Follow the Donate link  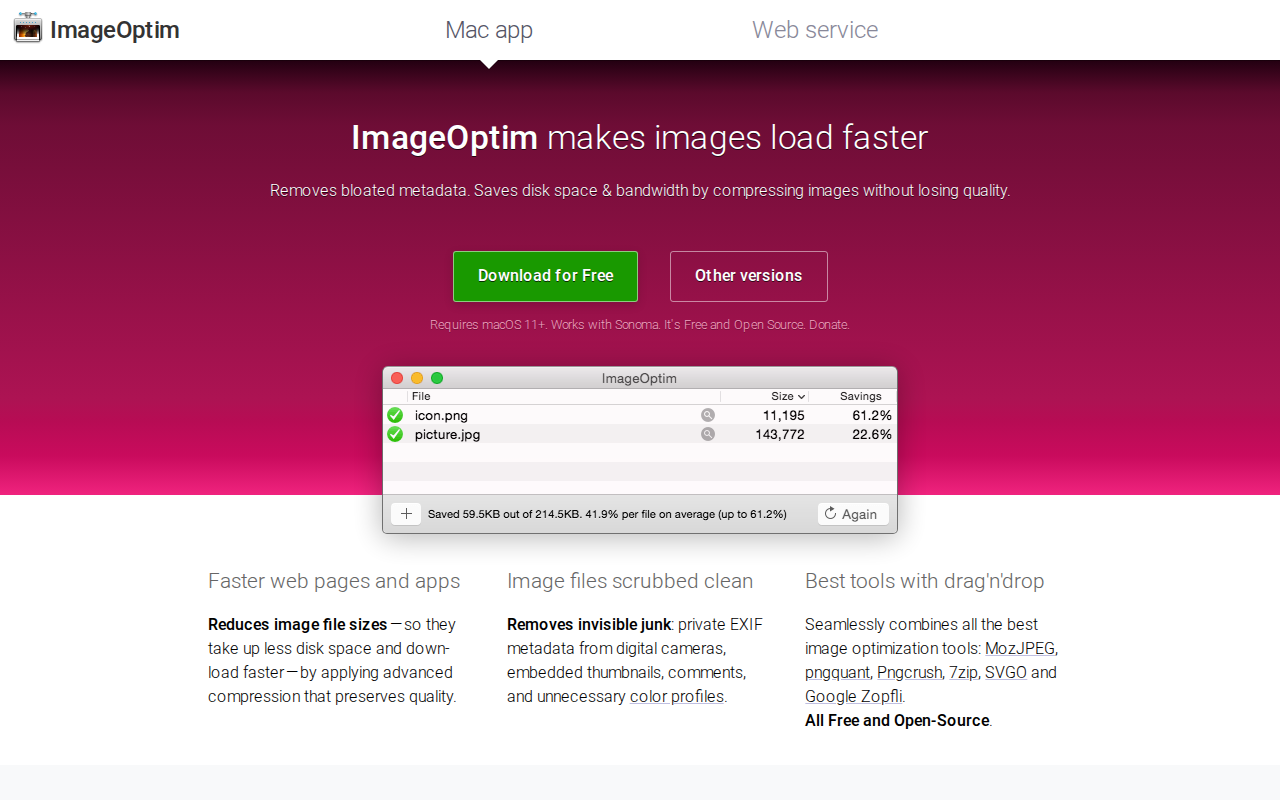[828, 325]
